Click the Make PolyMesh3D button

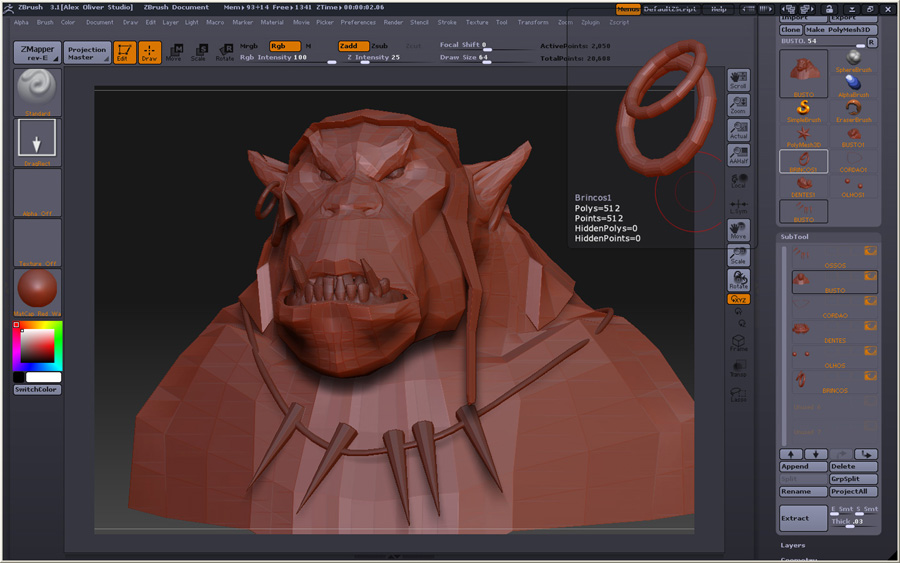point(842,30)
